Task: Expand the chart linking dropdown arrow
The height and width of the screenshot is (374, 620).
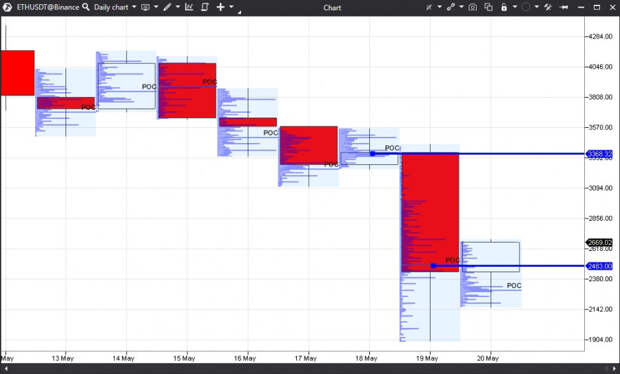Action: click(461, 7)
